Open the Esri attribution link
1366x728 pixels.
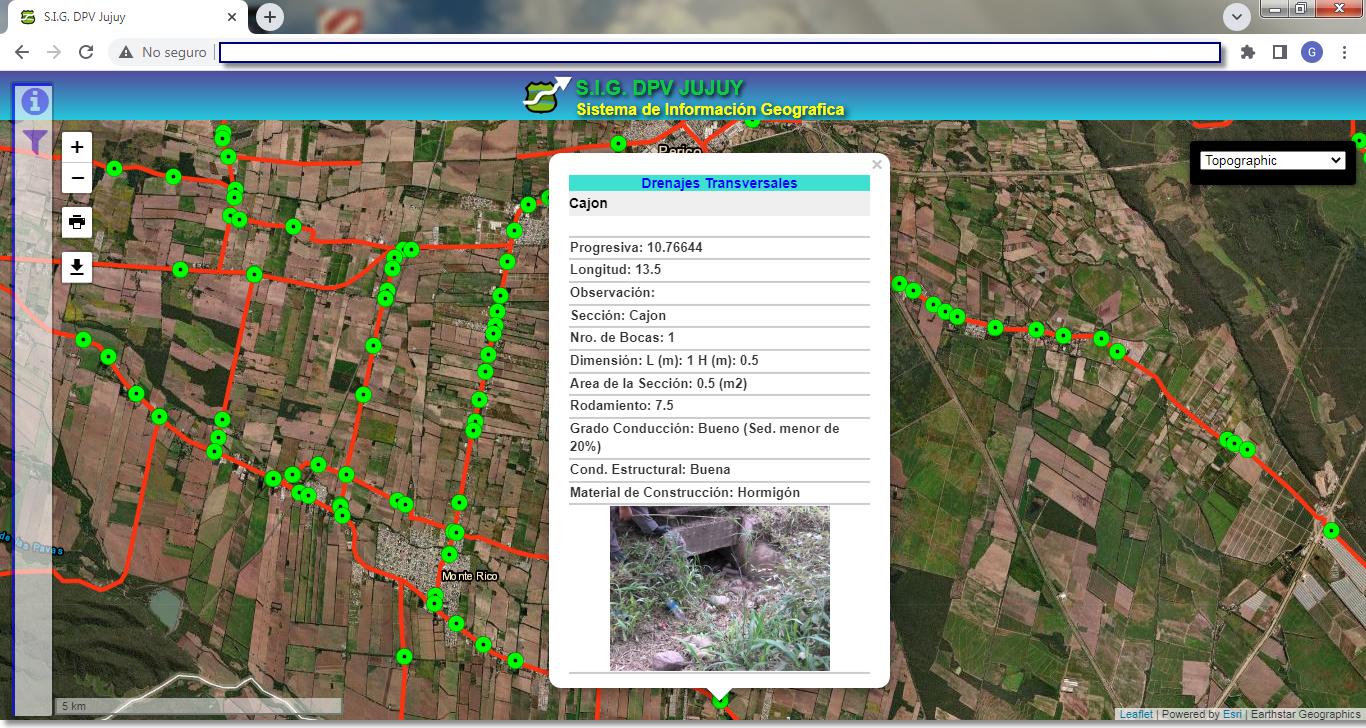(1231, 714)
